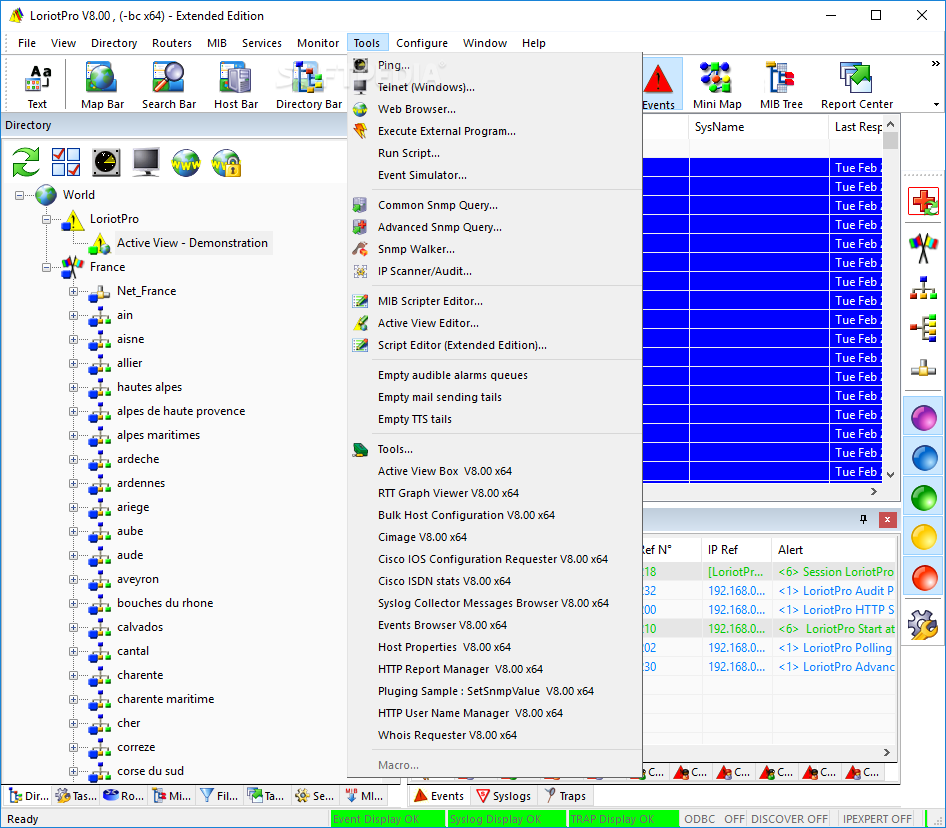Click the DISCOVER OFF status bar entry
This screenshot has width=946, height=828.
pyautogui.click(x=789, y=819)
